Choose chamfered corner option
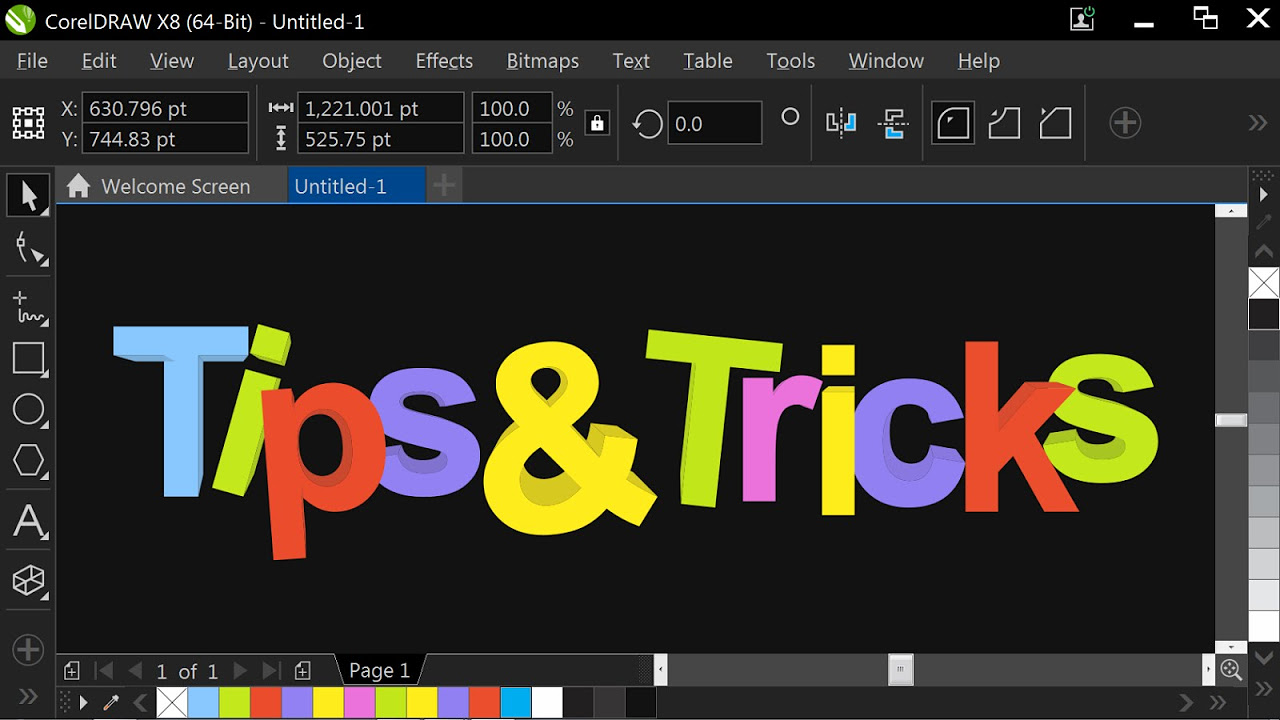This screenshot has width=1280, height=720. point(1055,123)
